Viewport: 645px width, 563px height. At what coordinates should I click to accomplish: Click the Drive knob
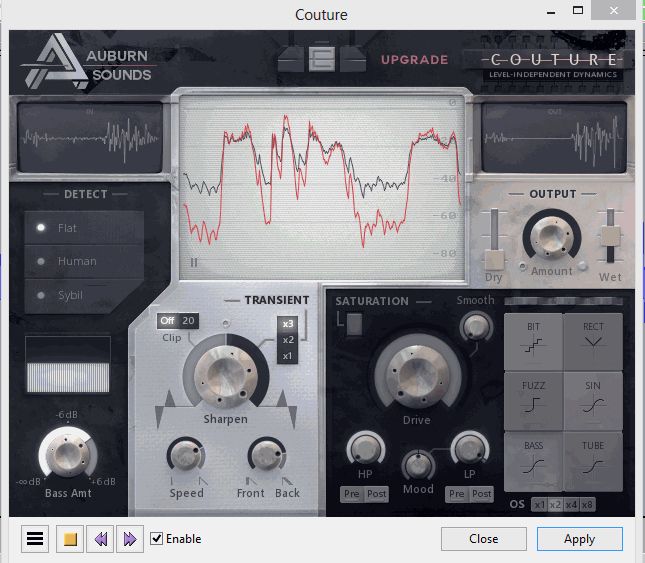[417, 376]
